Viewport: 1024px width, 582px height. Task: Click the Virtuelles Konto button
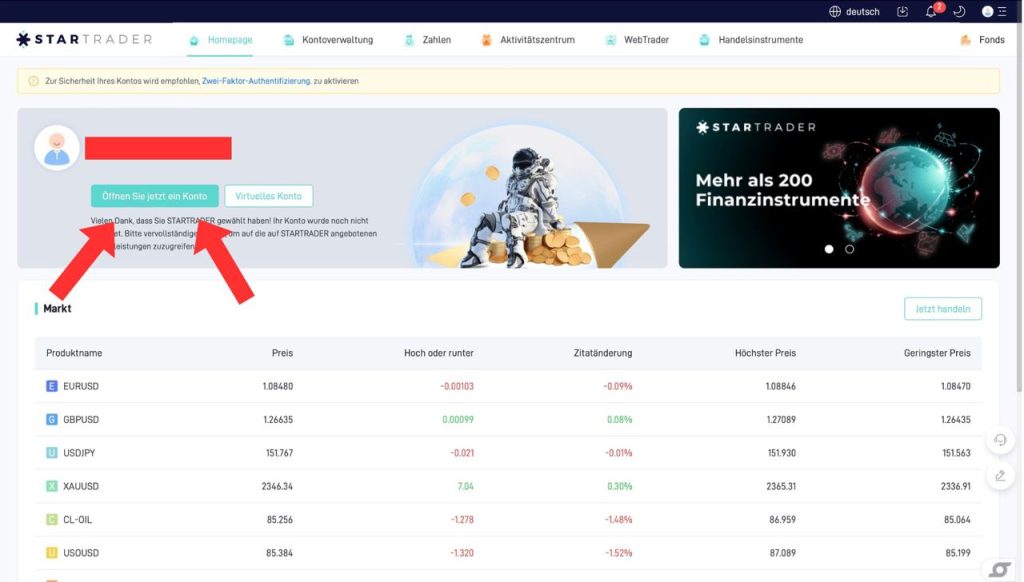(268, 196)
